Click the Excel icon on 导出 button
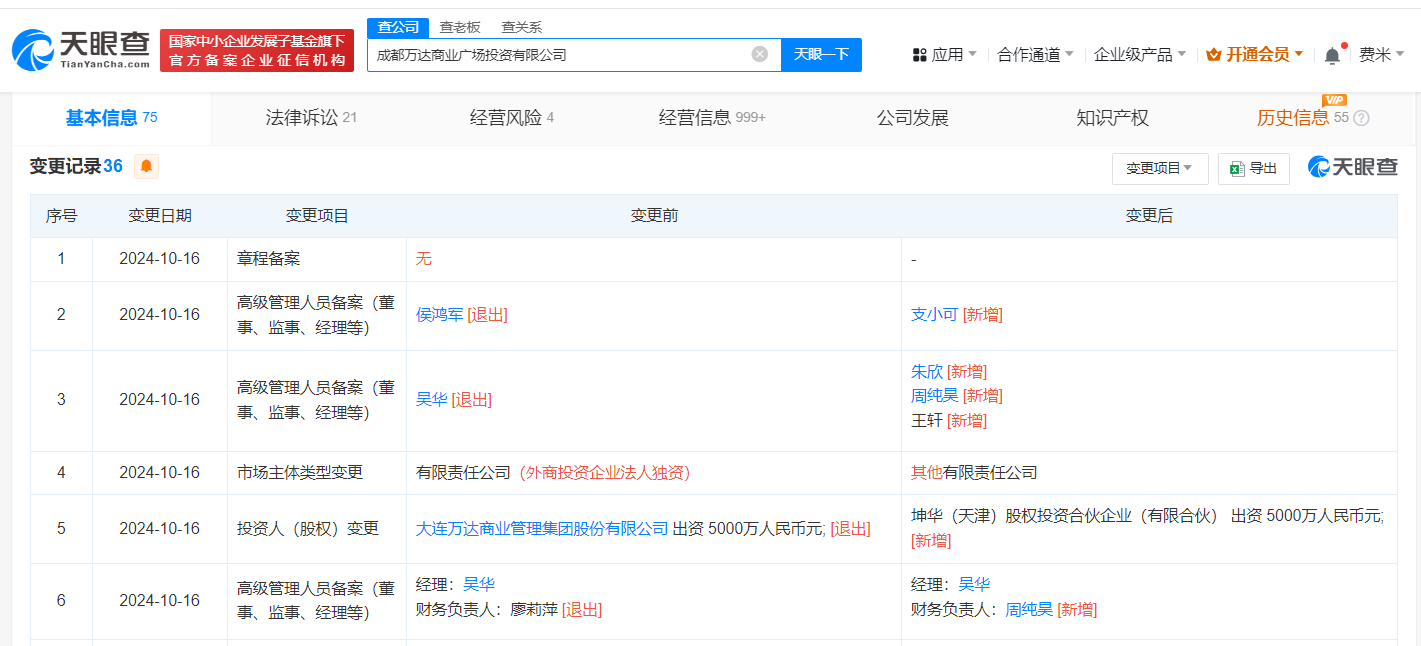This screenshot has width=1421, height=646. coord(1235,168)
